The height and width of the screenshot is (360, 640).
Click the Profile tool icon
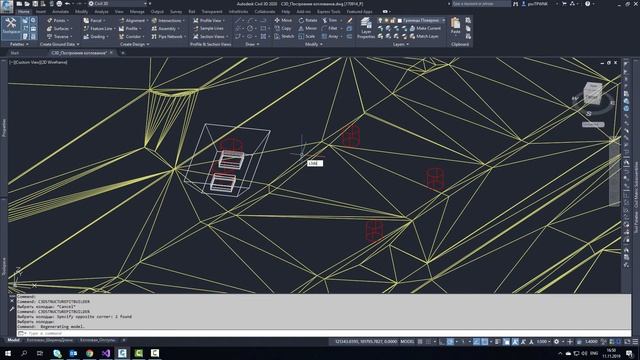coord(122,29)
